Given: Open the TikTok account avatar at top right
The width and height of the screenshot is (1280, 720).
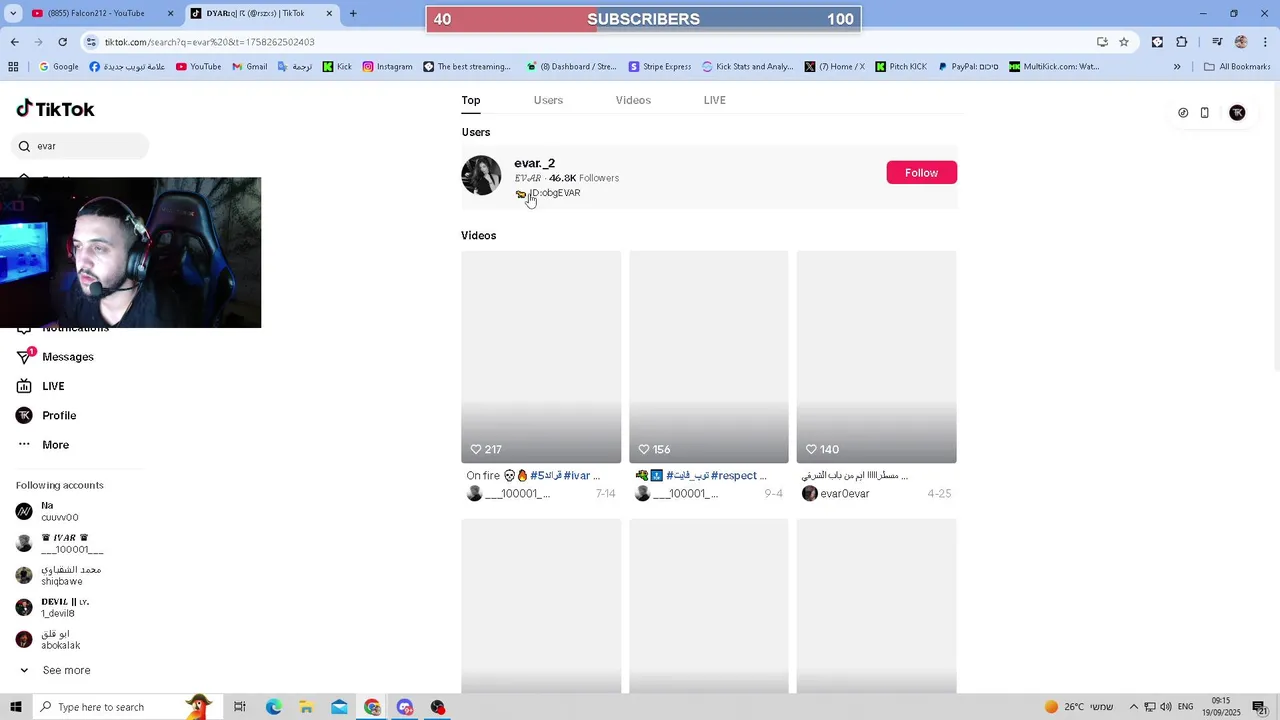Looking at the screenshot, I should pyautogui.click(x=1237, y=113).
